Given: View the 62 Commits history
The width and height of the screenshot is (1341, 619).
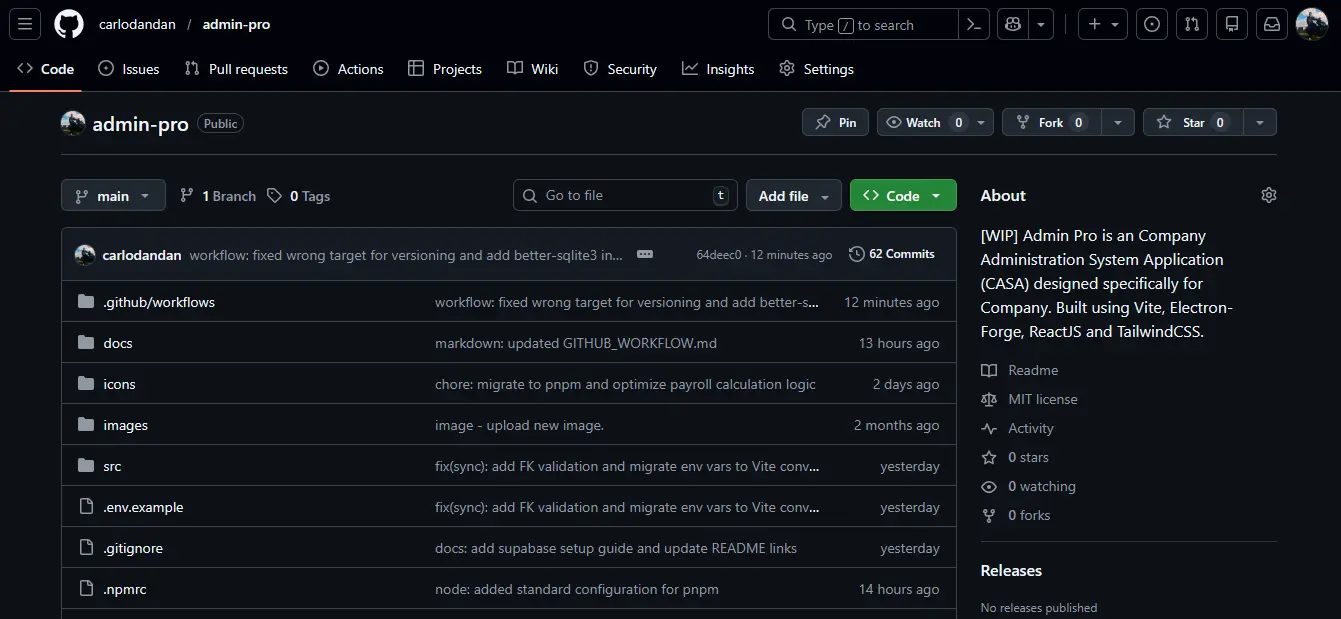Looking at the screenshot, I should 892,254.
